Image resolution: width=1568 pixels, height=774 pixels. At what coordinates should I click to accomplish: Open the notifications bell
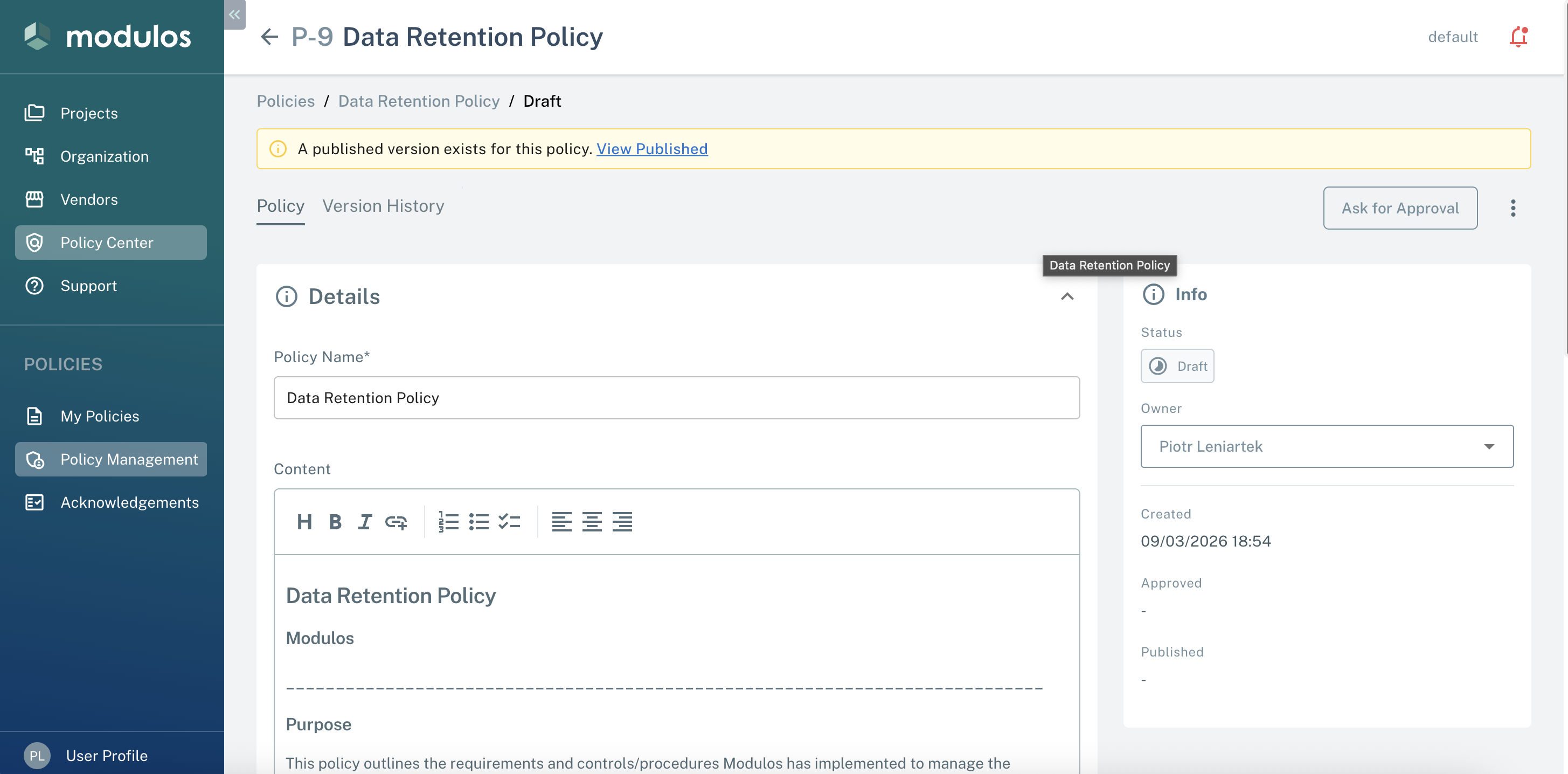[x=1518, y=37]
